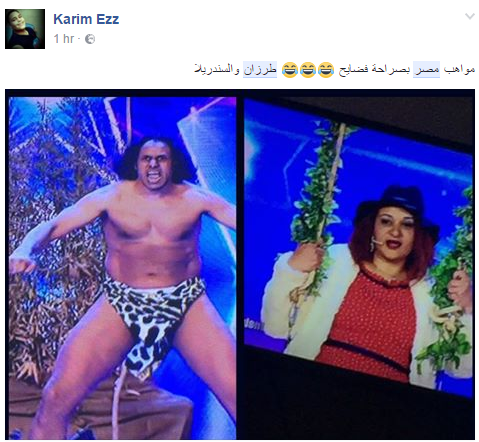Click the word مواهب in the post

tap(459, 69)
